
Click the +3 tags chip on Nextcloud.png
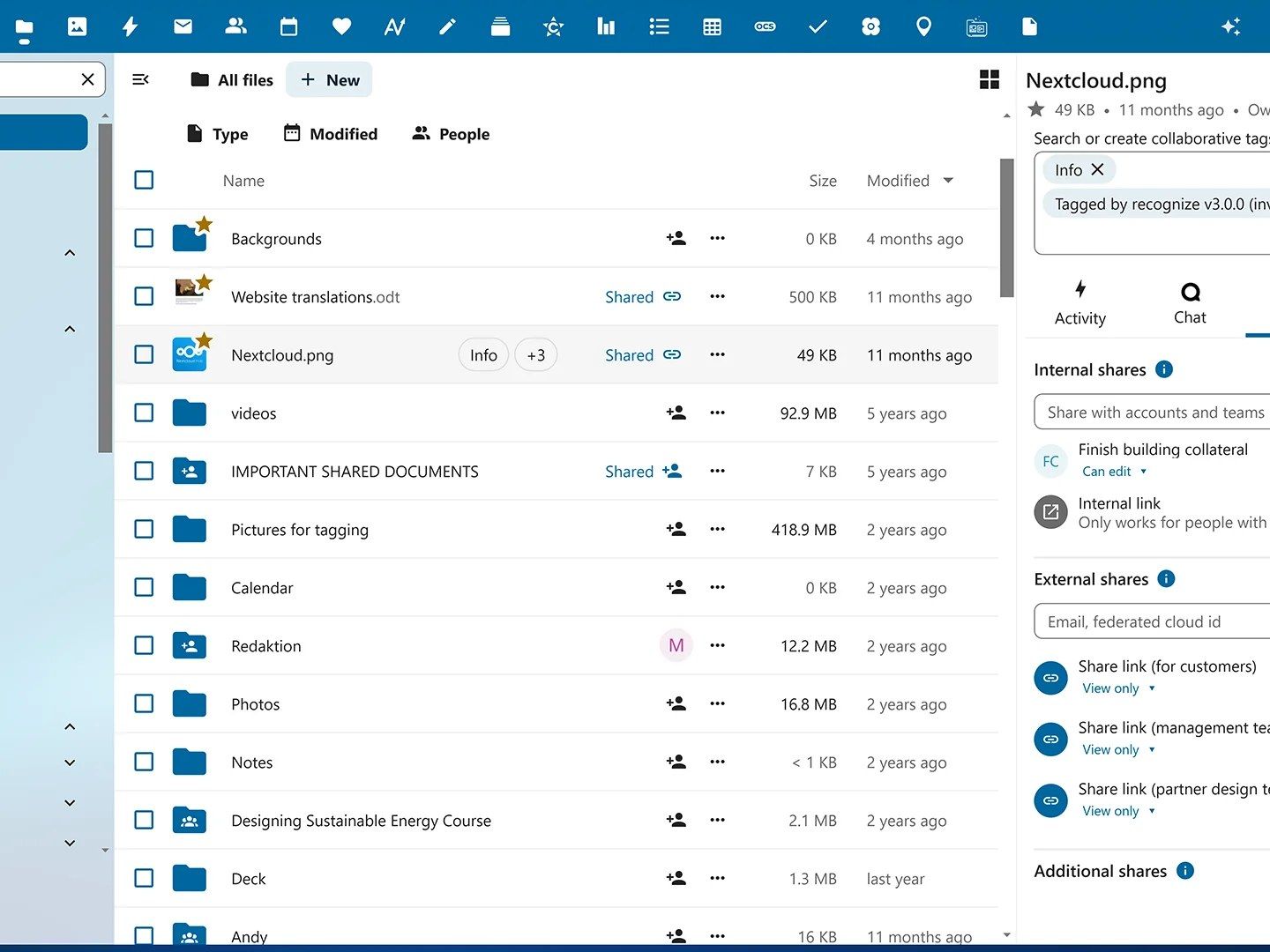535,355
